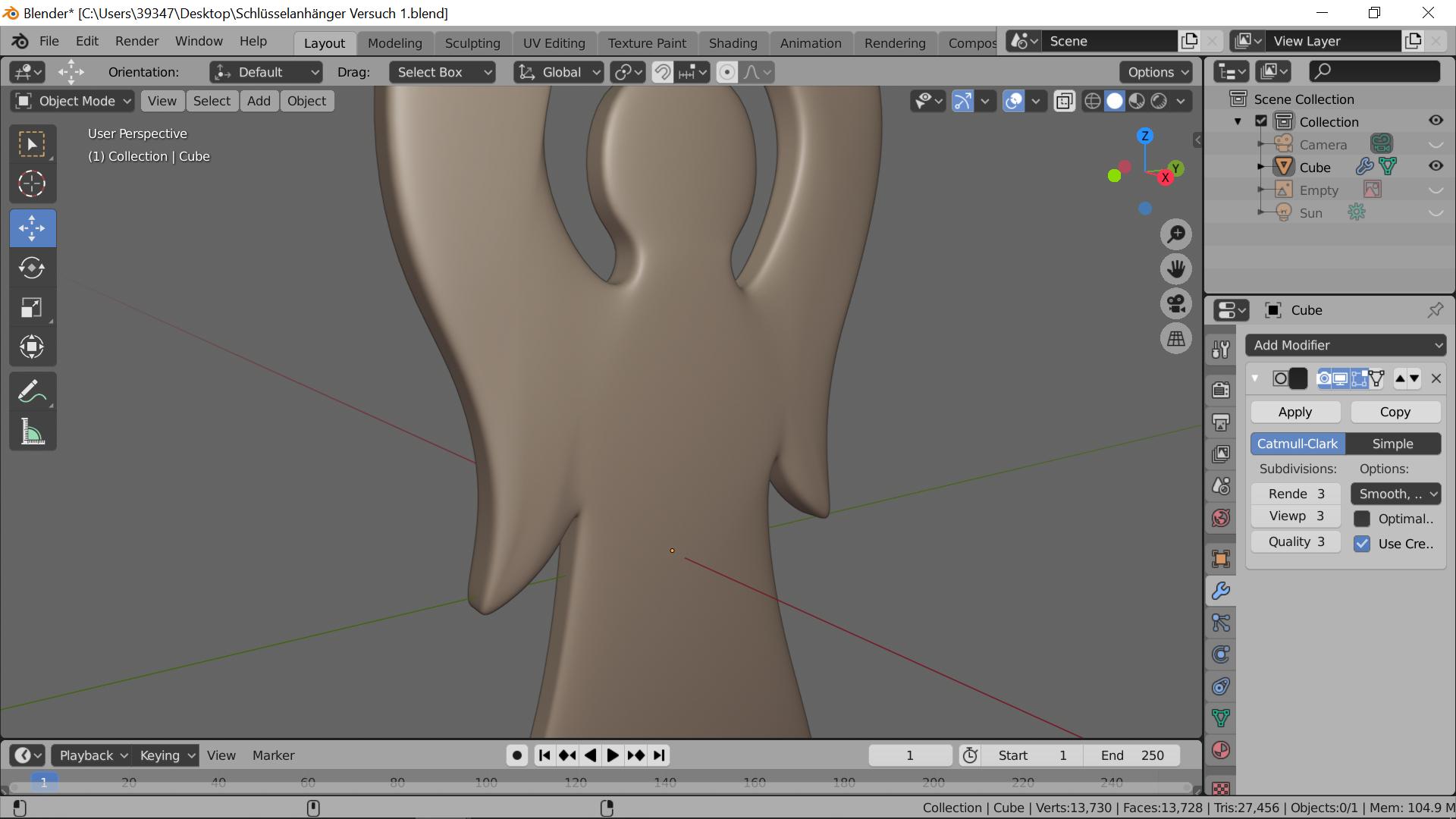Open the Object Mode dropdown
The width and height of the screenshot is (1456, 819).
[73, 101]
